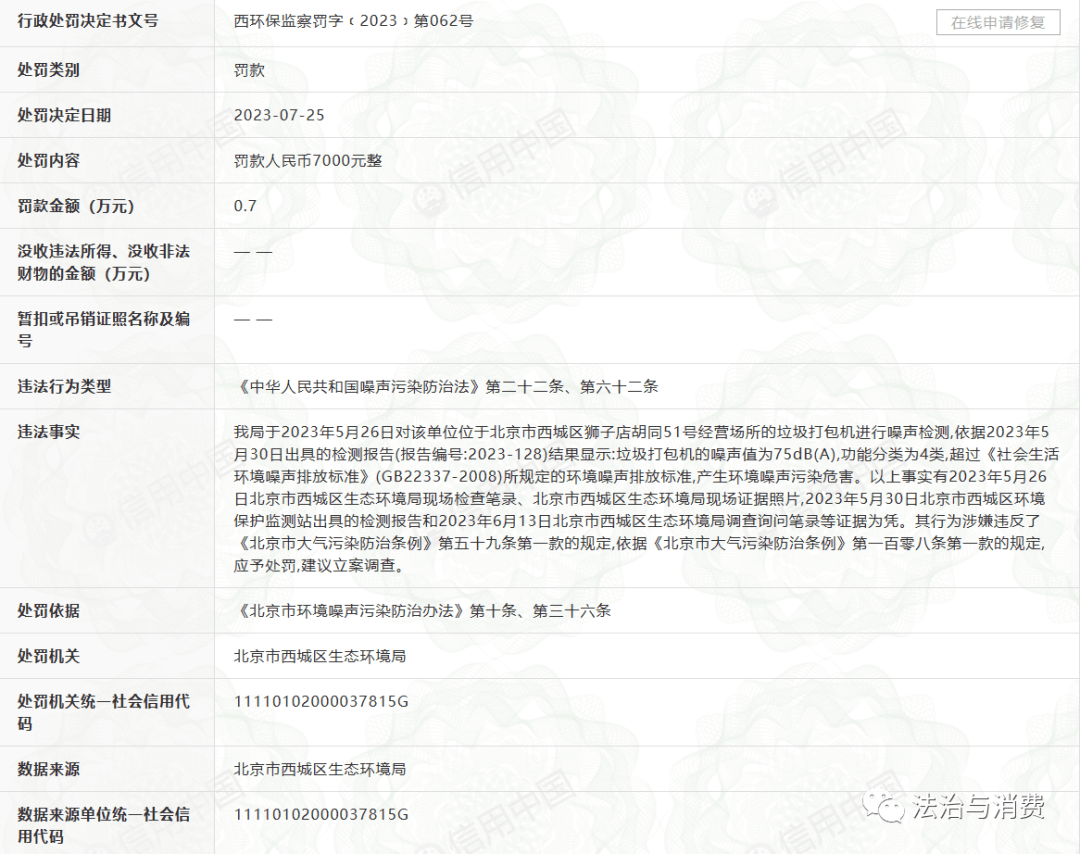Click the 数据来源 label
1080x854 pixels.
coord(48,769)
